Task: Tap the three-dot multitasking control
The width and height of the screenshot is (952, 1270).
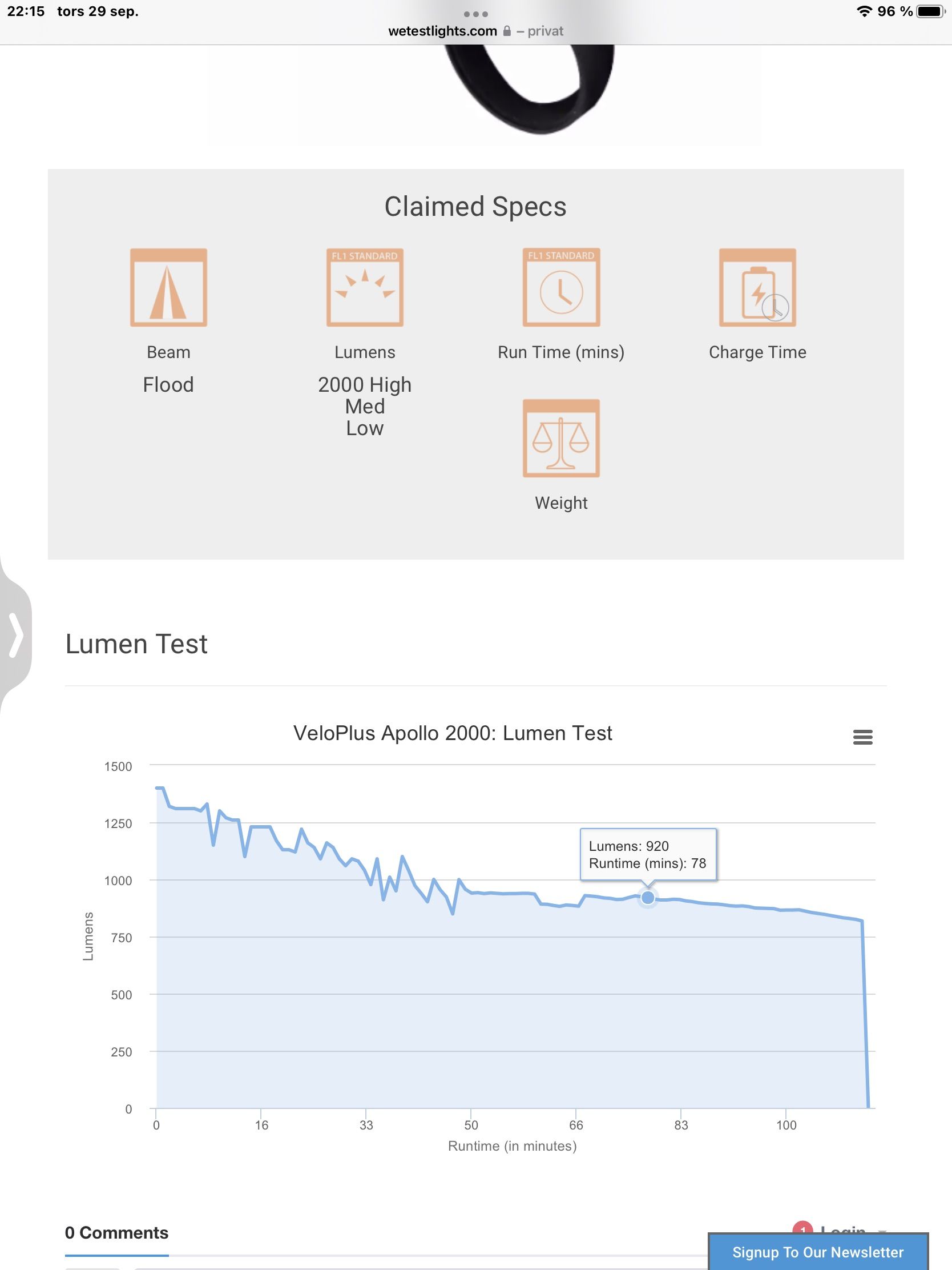Action: point(475,14)
